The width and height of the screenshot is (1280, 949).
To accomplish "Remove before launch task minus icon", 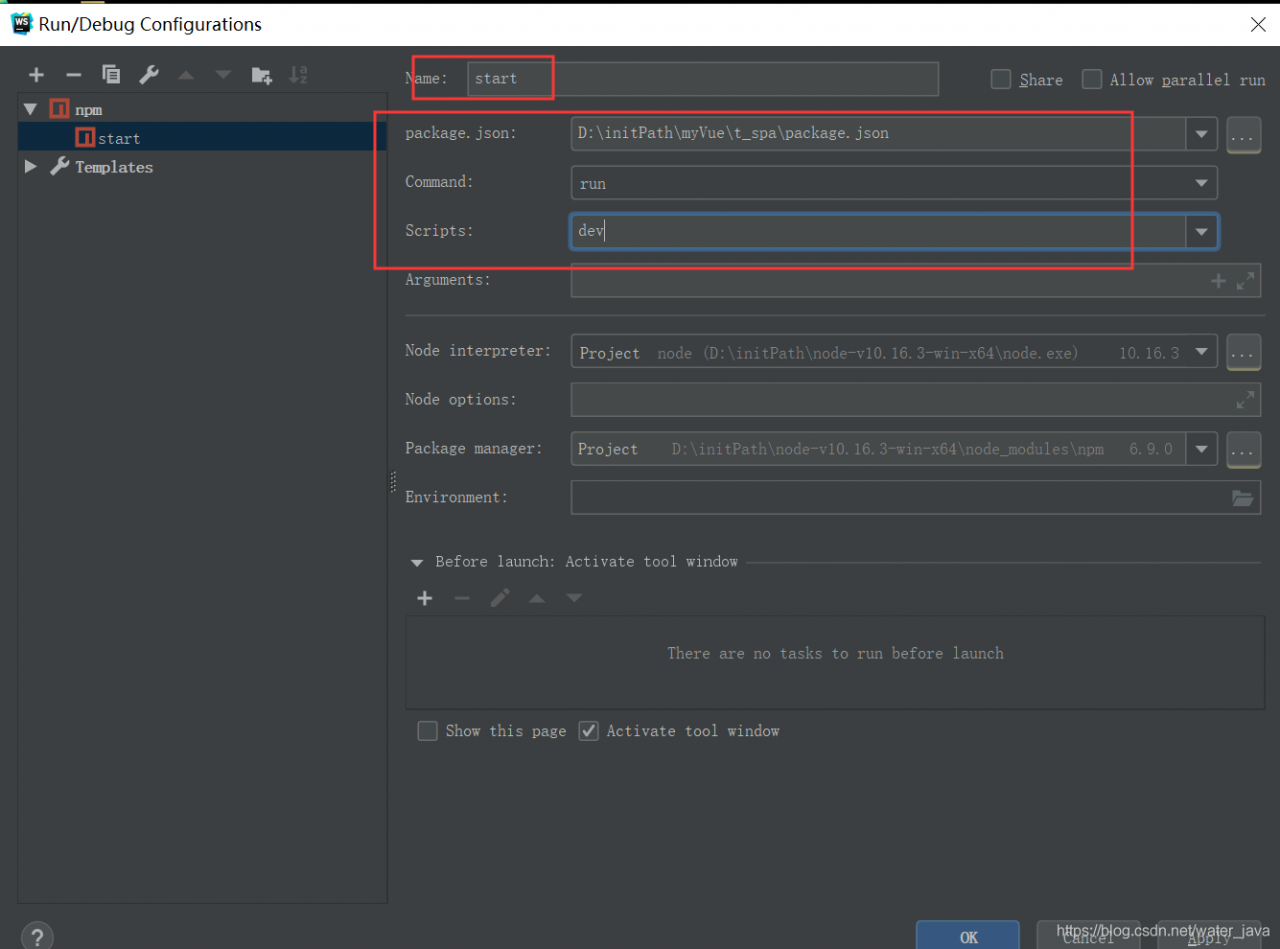I will point(462,598).
